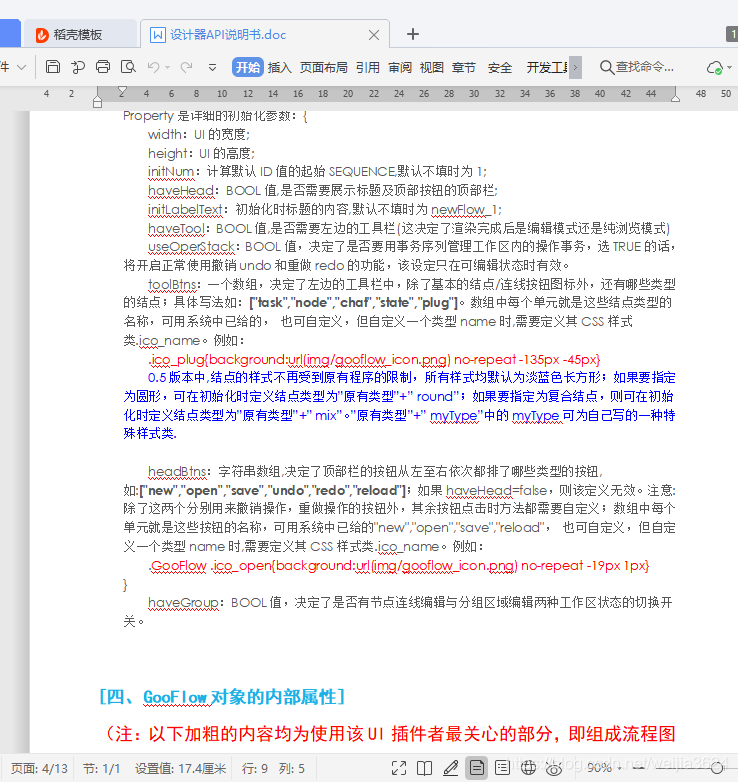Print the document via printer icon
This screenshot has width=738, height=782.
click(x=103, y=67)
